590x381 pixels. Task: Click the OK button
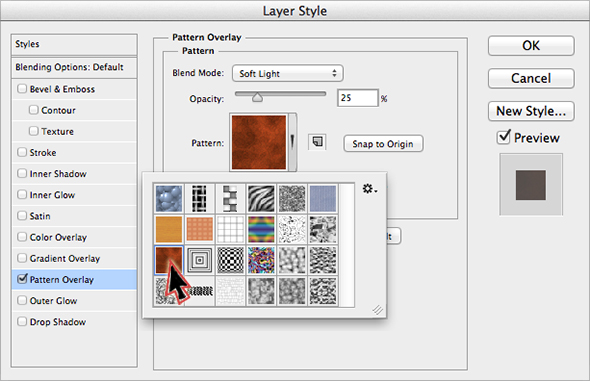531,46
